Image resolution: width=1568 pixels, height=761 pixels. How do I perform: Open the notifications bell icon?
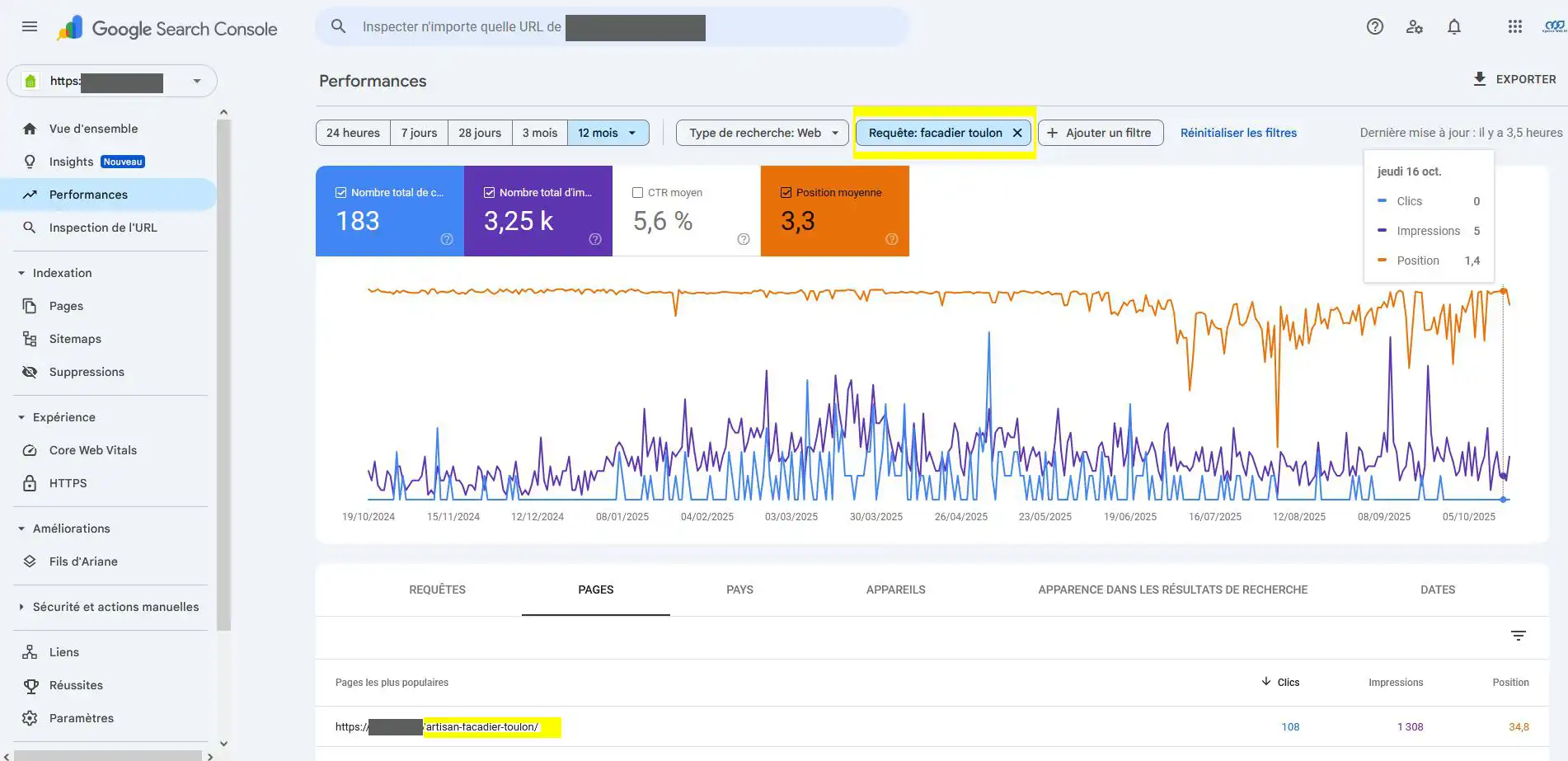[x=1454, y=26]
